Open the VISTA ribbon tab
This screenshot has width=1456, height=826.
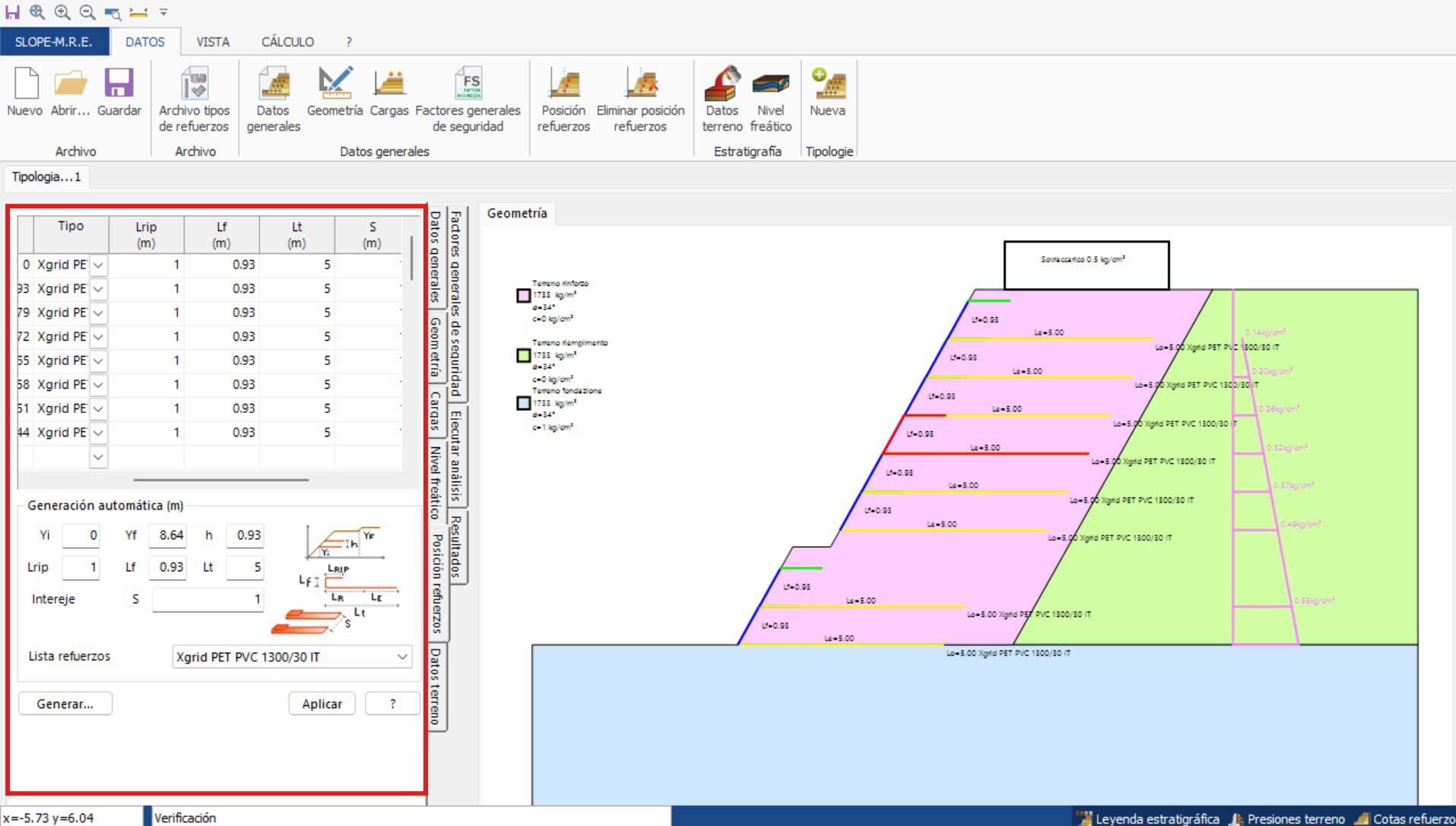(x=212, y=42)
